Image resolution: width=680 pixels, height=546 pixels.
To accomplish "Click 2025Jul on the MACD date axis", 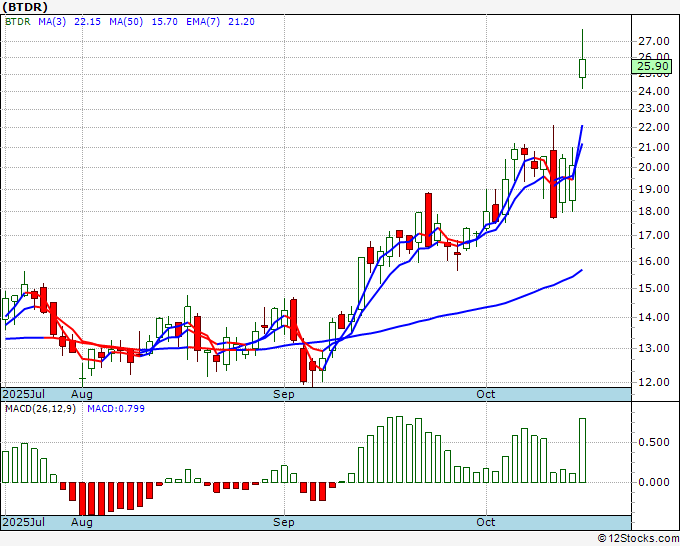I will (x=24, y=522).
